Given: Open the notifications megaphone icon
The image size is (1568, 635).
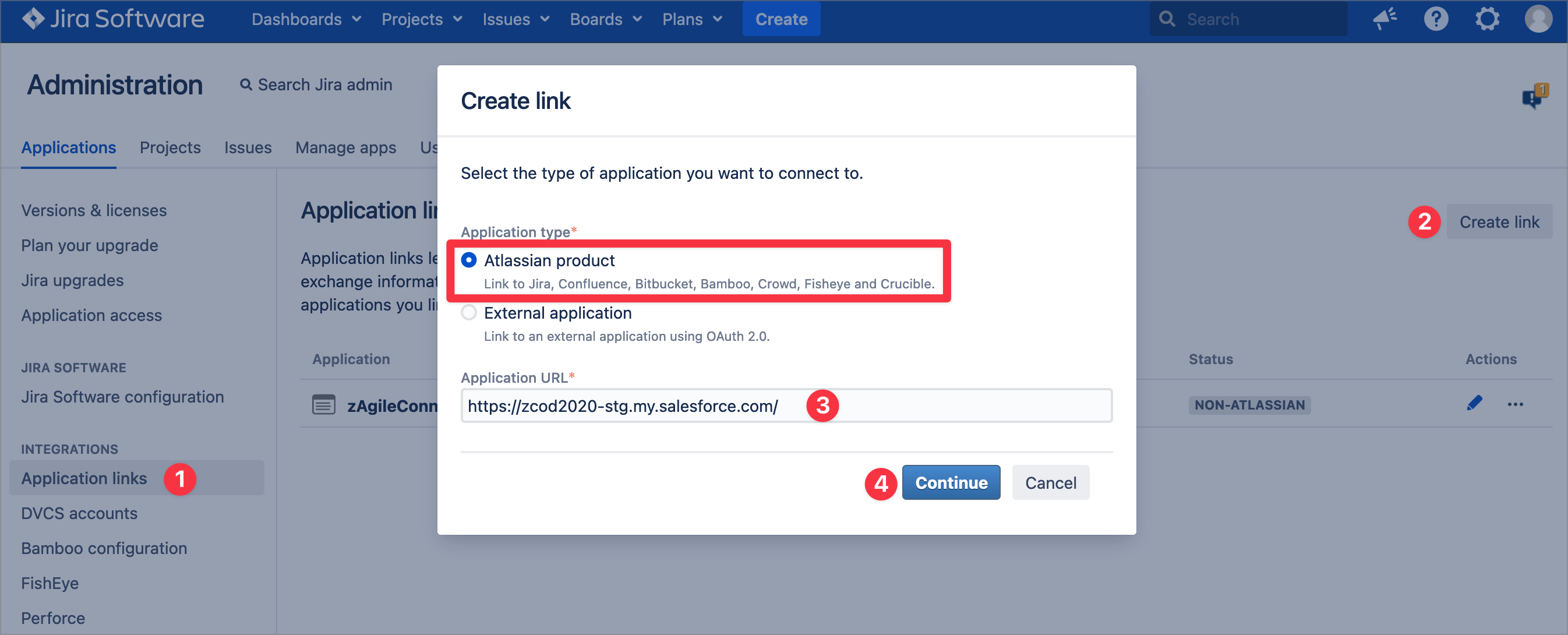Looking at the screenshot, I should click(1384, 19).
